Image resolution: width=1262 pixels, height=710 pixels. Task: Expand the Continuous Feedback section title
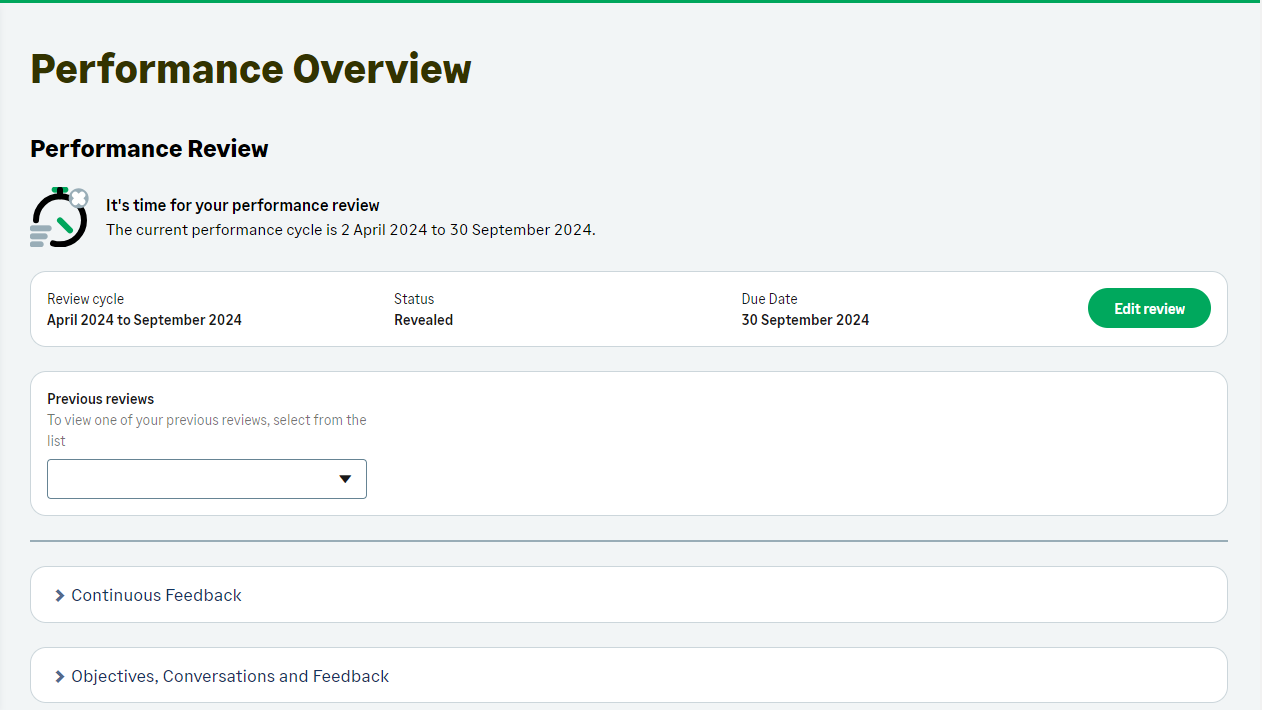[156, 596]
